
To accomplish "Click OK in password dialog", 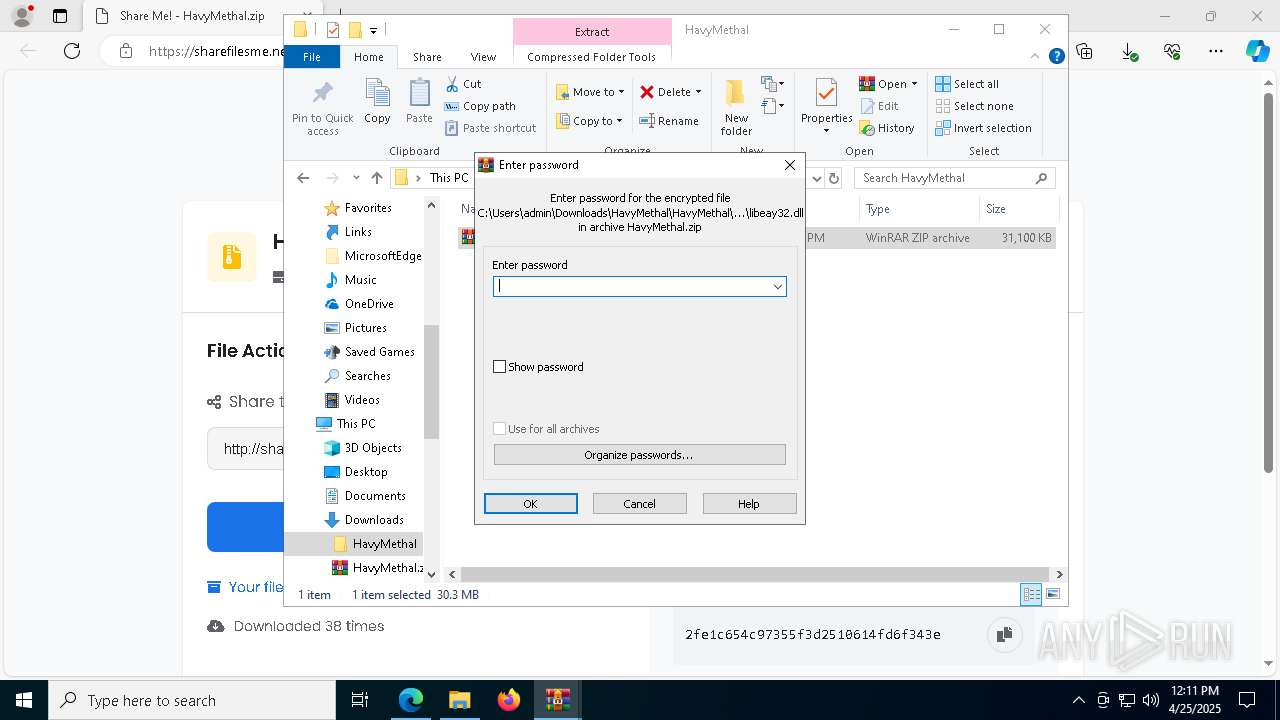I will point(530,504).
